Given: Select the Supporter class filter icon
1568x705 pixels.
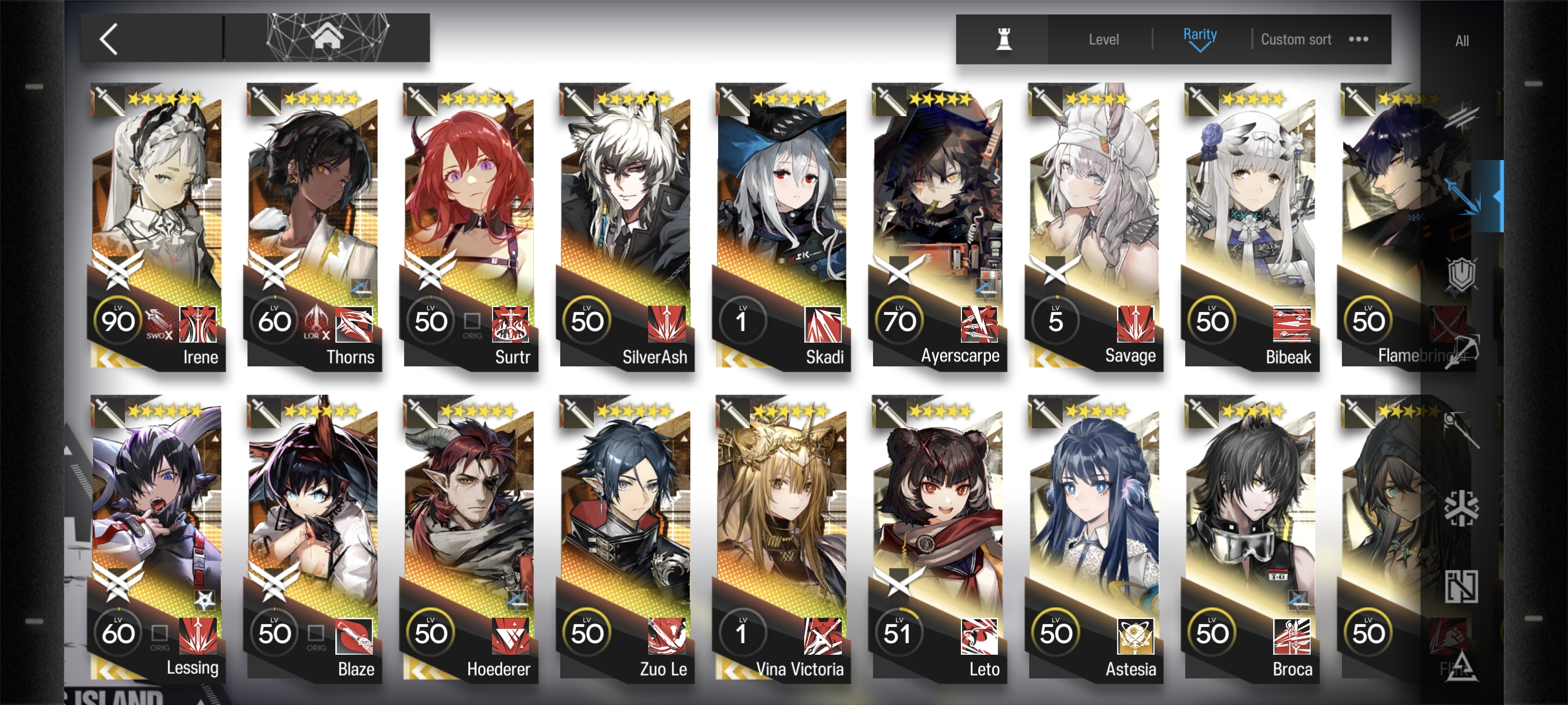Looking at the screenshot, I should tap(1462, 587).
